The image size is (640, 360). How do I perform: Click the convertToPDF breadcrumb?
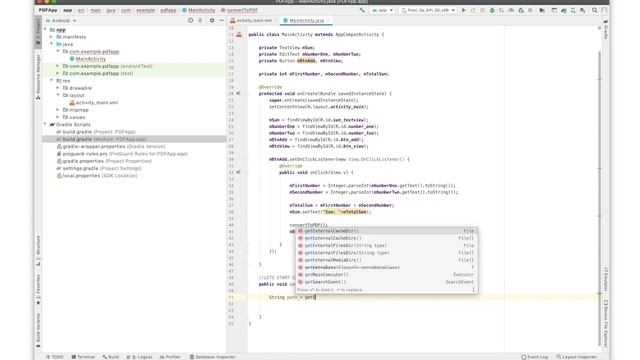[x=239, y=10]
